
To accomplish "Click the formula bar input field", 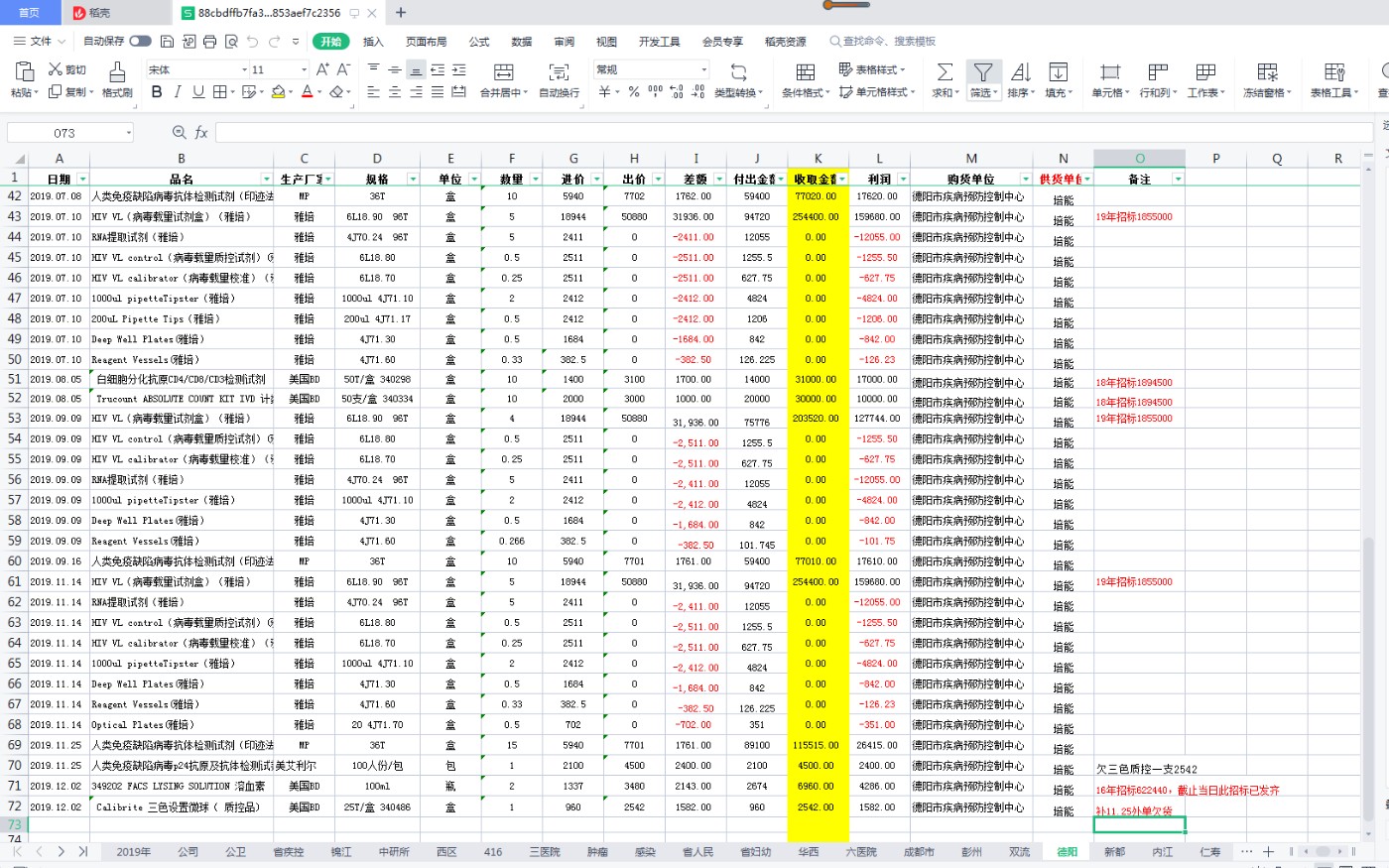I will (x=794, y=133).
